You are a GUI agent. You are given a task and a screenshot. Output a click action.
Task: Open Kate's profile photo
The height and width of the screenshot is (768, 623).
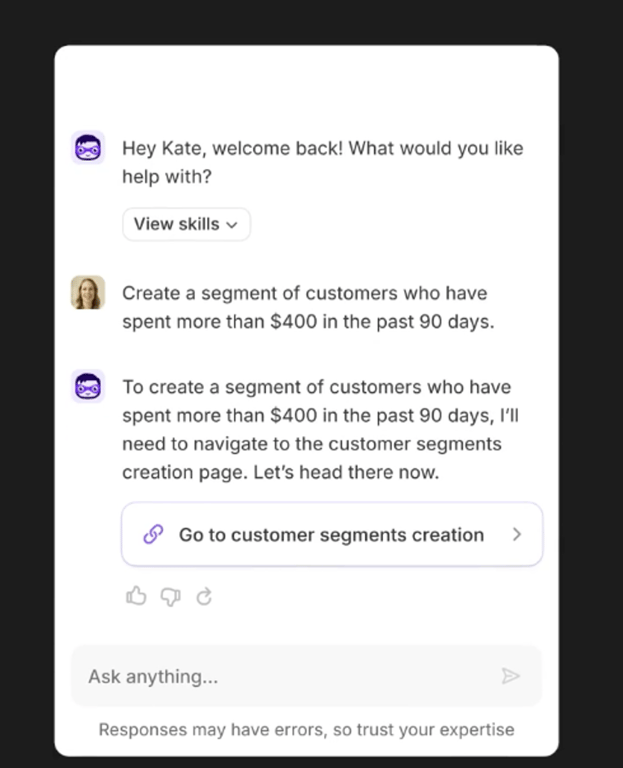pyautogui.click(x=88, y=292)
